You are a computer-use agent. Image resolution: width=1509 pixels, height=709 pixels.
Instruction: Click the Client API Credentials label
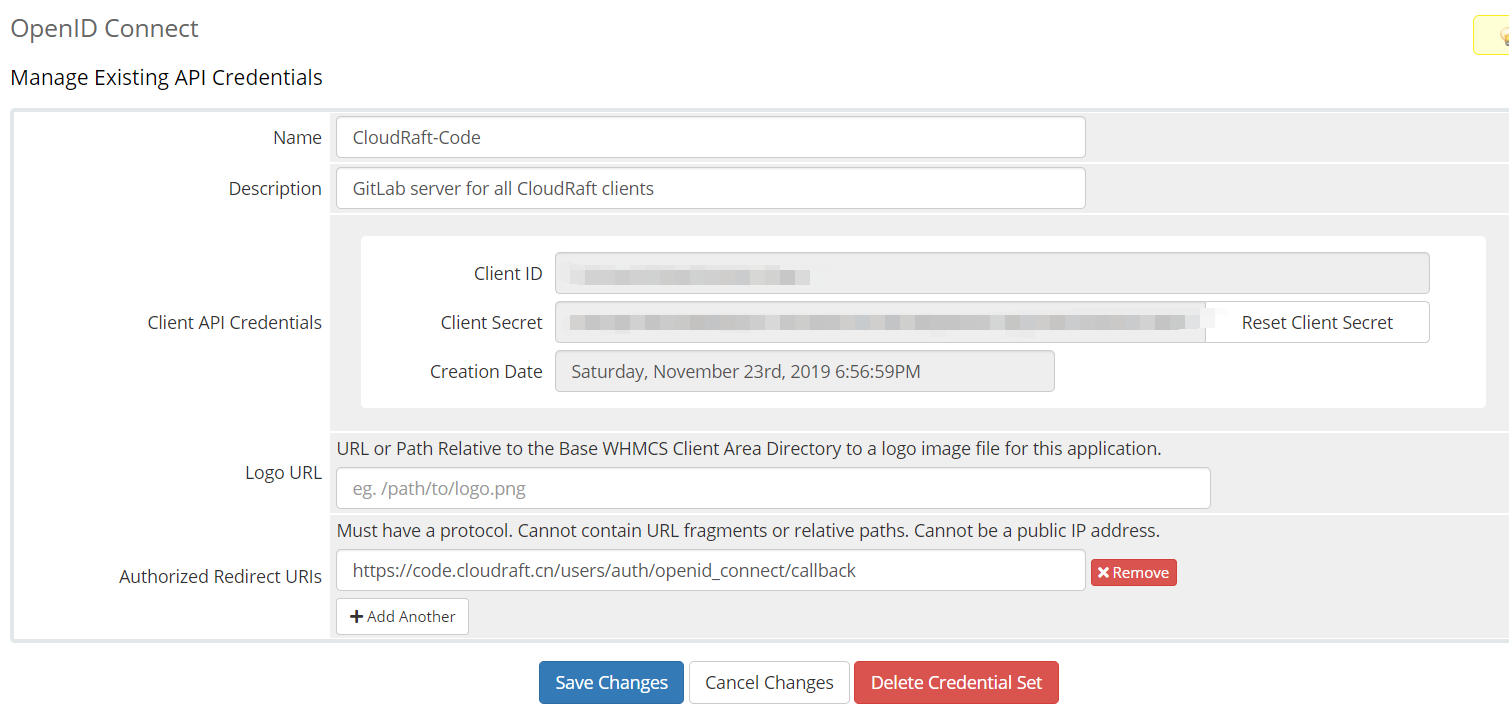tap(234, 323)
